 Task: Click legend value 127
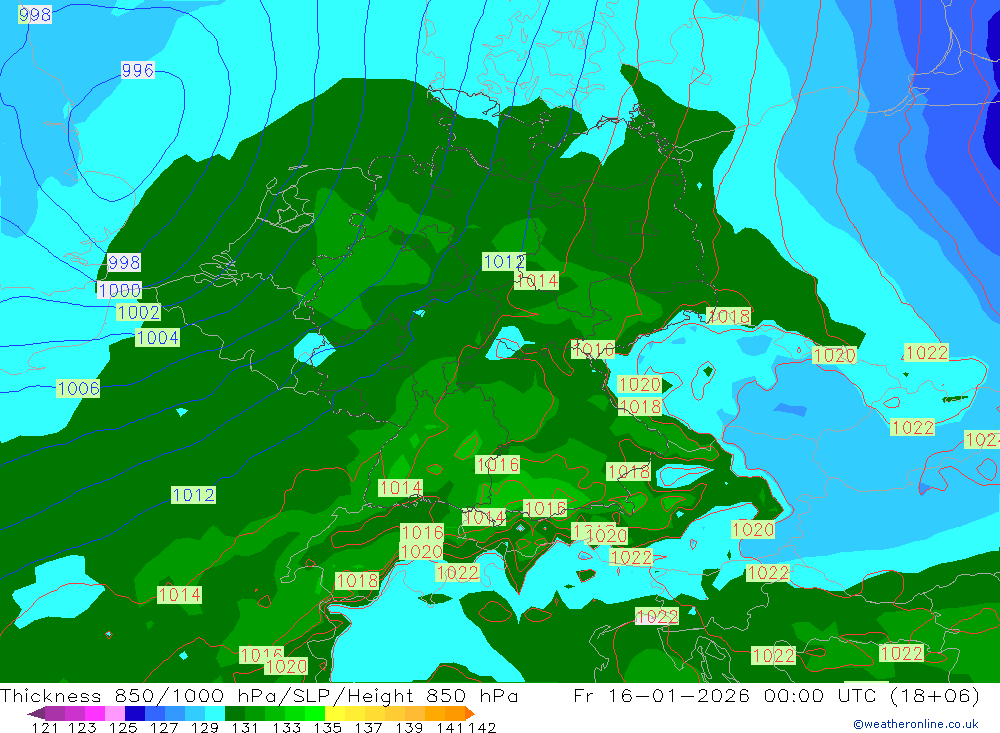tap(164, 728)
